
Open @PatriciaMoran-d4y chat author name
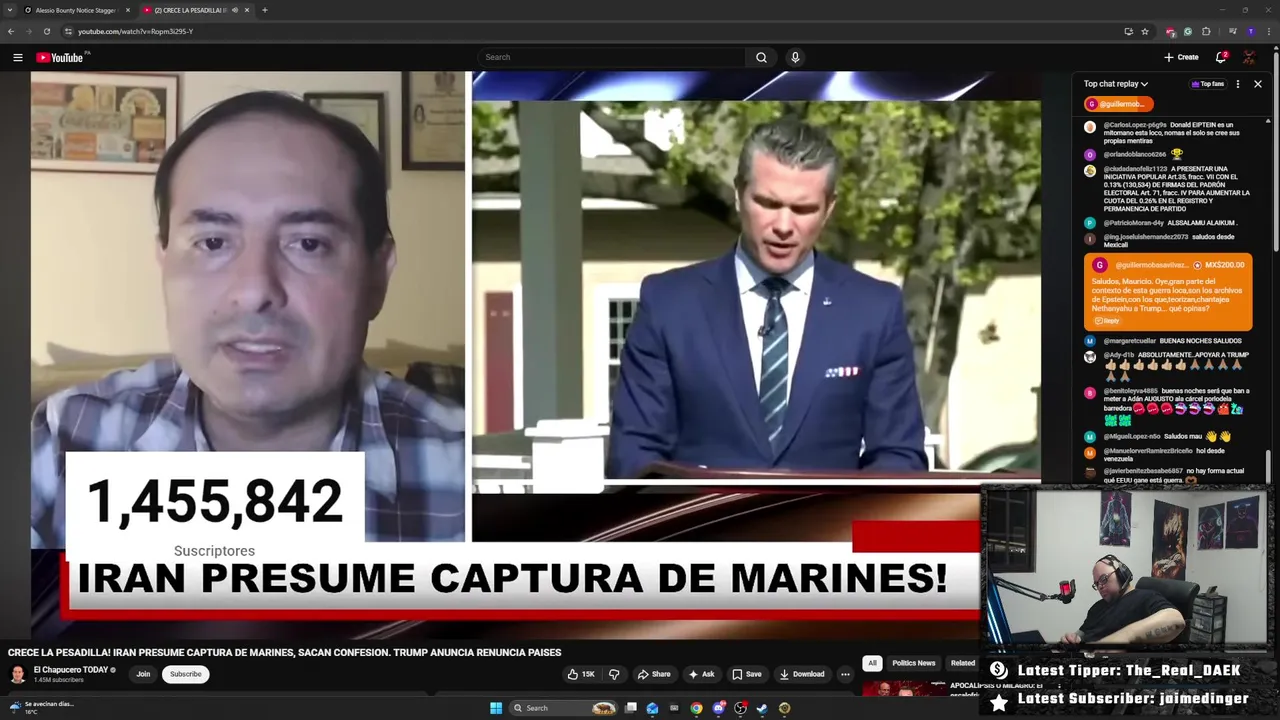coord(1133,223)
